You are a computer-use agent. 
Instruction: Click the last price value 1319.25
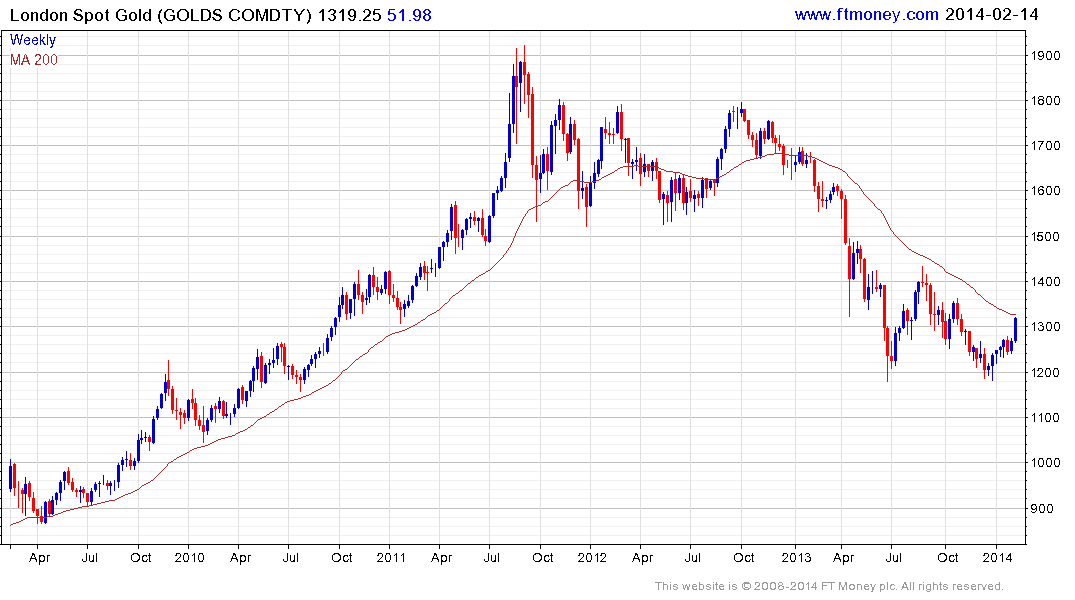click(x=349, y=15)
